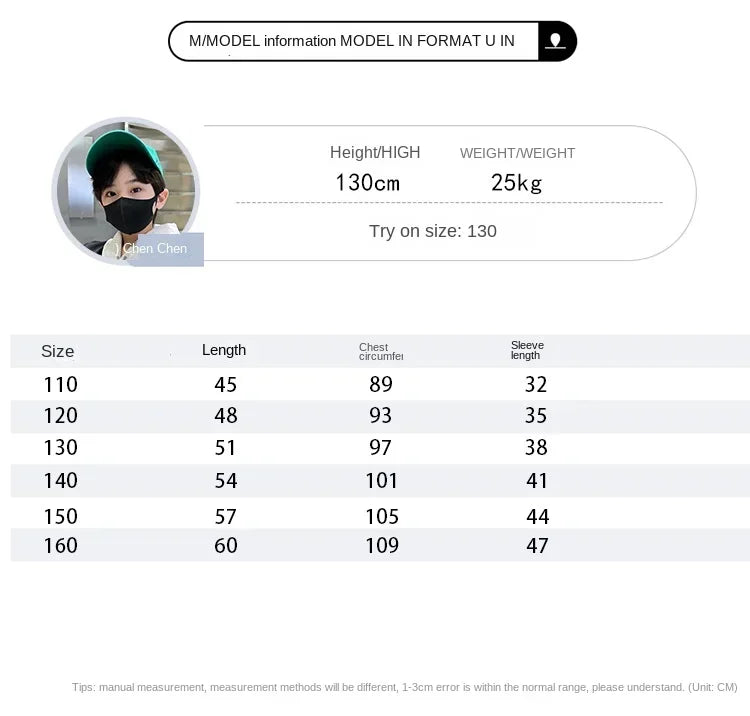Image resolution: width=750 pixels, height=716 pixels.
Task: Click the 130cm height value
Action: (367, 183)
